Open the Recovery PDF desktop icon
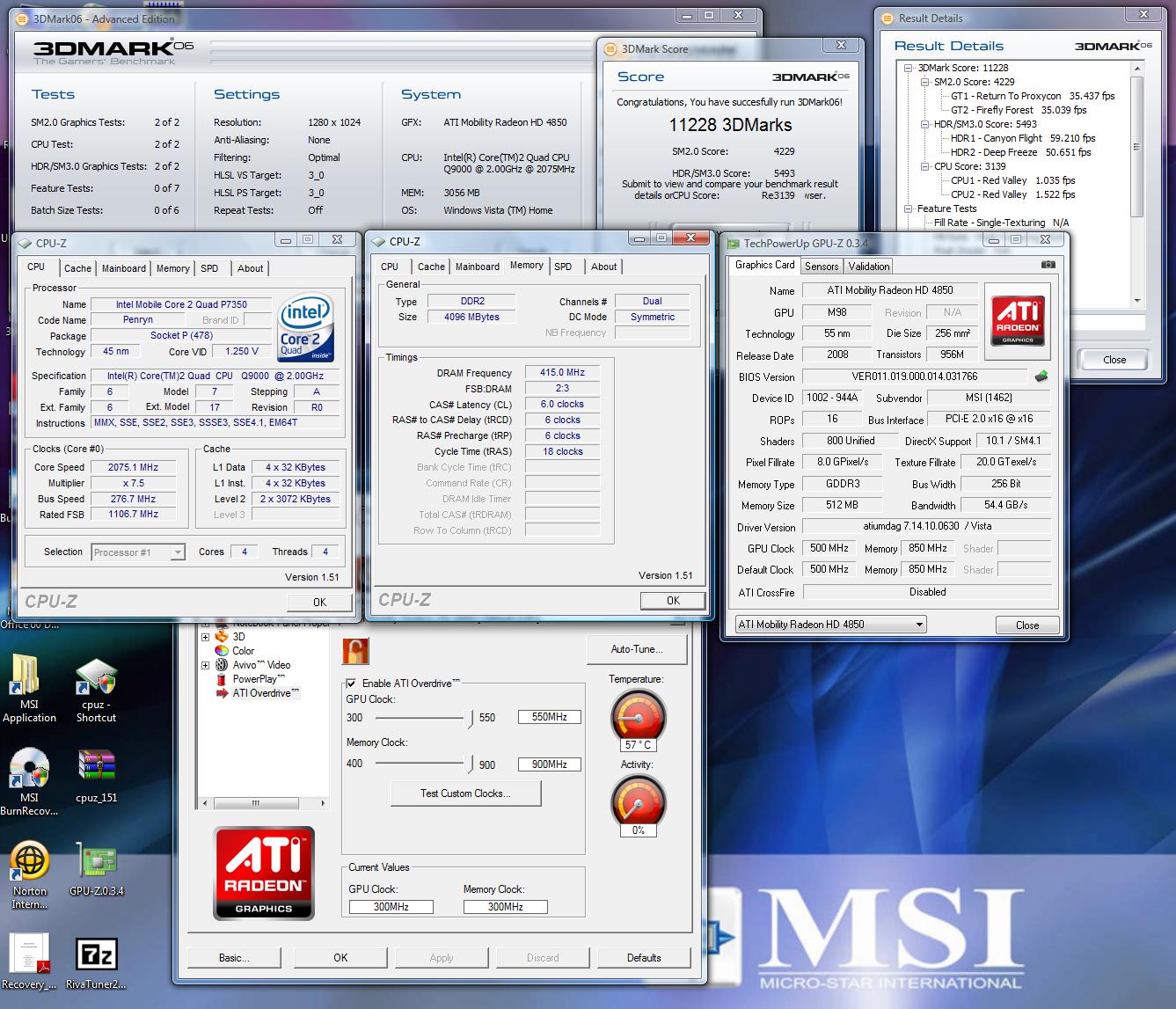 click(29, 961)
